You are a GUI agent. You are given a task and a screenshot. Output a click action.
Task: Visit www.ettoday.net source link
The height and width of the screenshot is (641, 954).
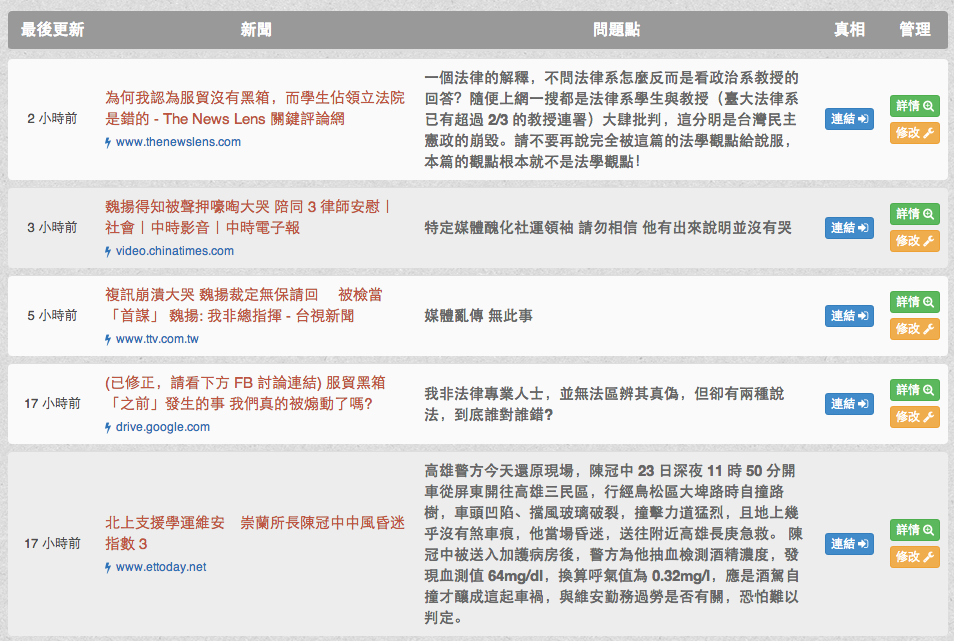tap(161, 567)
